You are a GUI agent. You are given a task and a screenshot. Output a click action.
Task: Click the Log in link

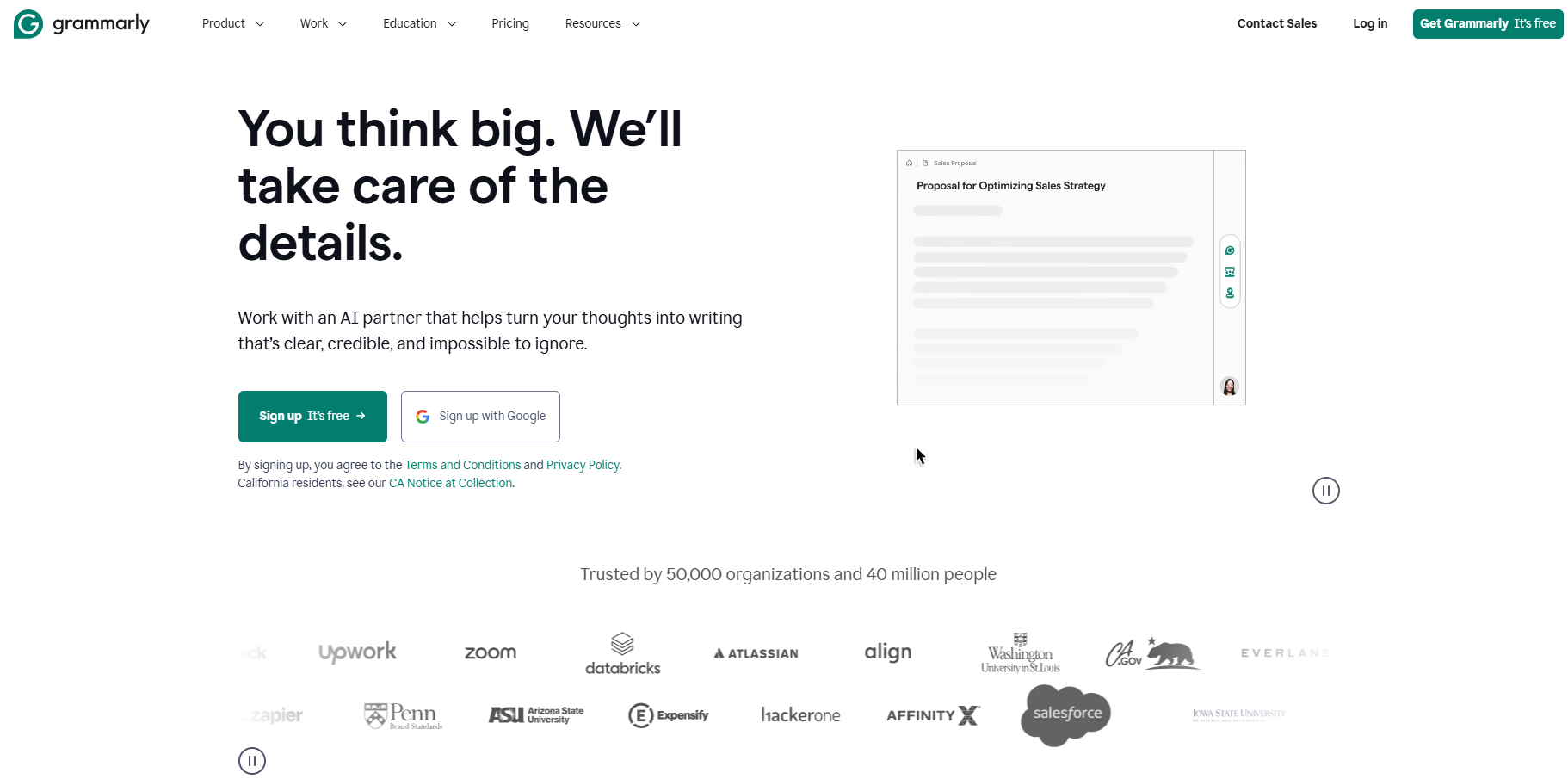point(1369,24)
